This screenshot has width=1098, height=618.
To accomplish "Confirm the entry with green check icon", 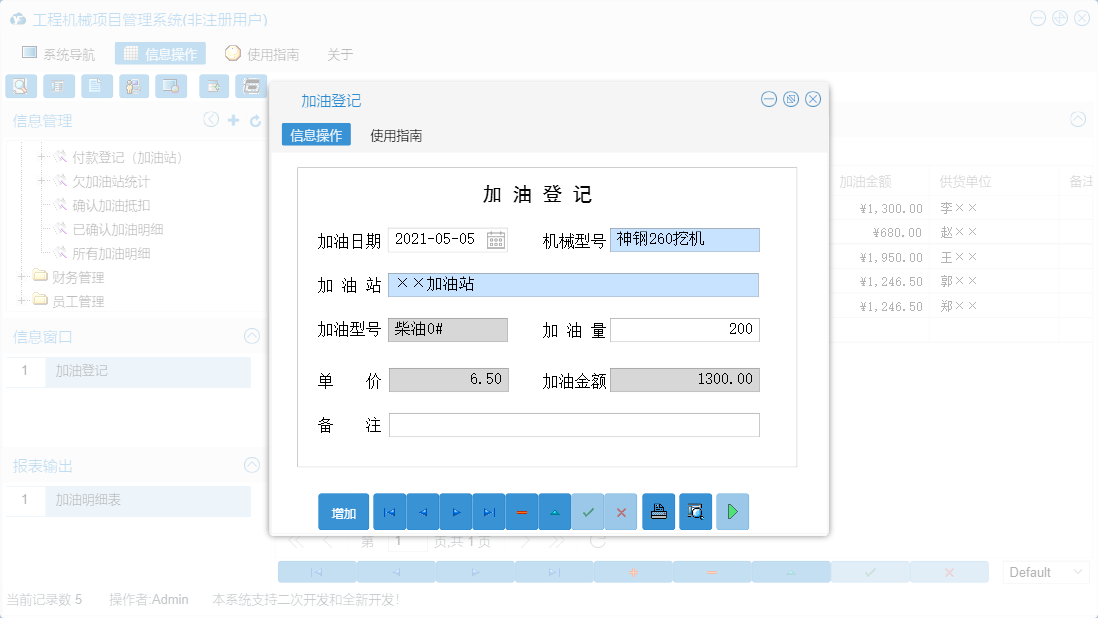I will click(588, 511).
